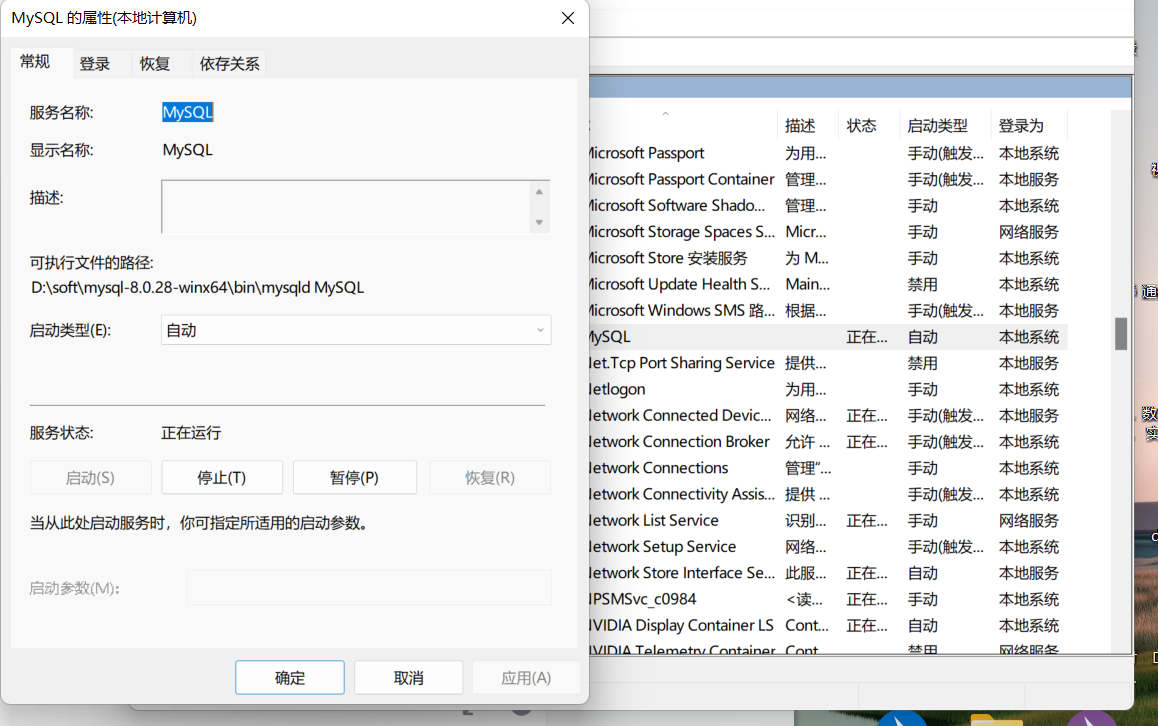Select NVIDIA Display Container LS row
This screenshot has width=1158, height=726.
[x=827, y=625]
